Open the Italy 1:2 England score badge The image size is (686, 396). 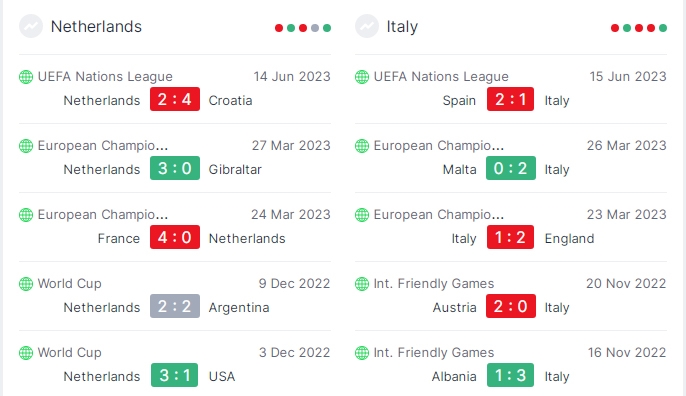(510, 237)
